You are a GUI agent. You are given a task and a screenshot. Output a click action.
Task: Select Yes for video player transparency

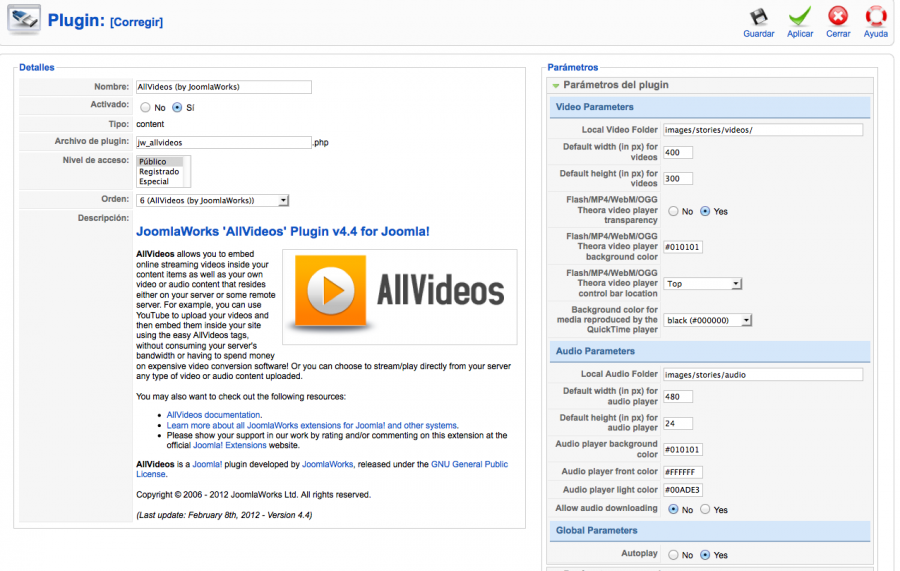point(705,211)
